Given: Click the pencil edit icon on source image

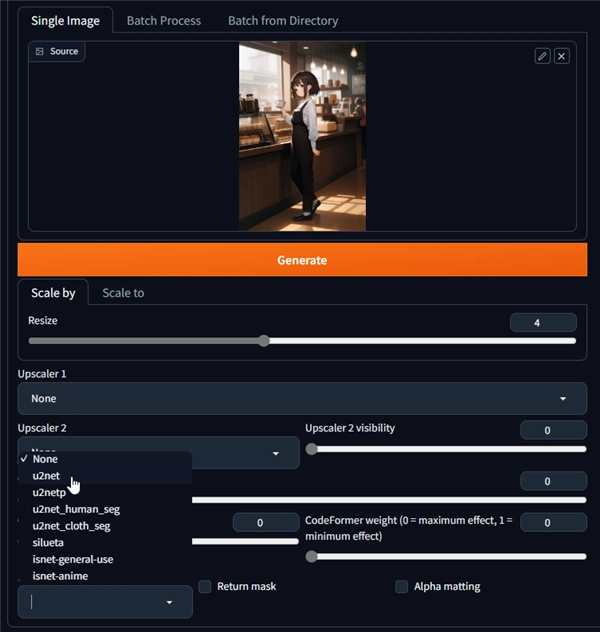Looking at the screenshot, I should [x=542, y=56].
